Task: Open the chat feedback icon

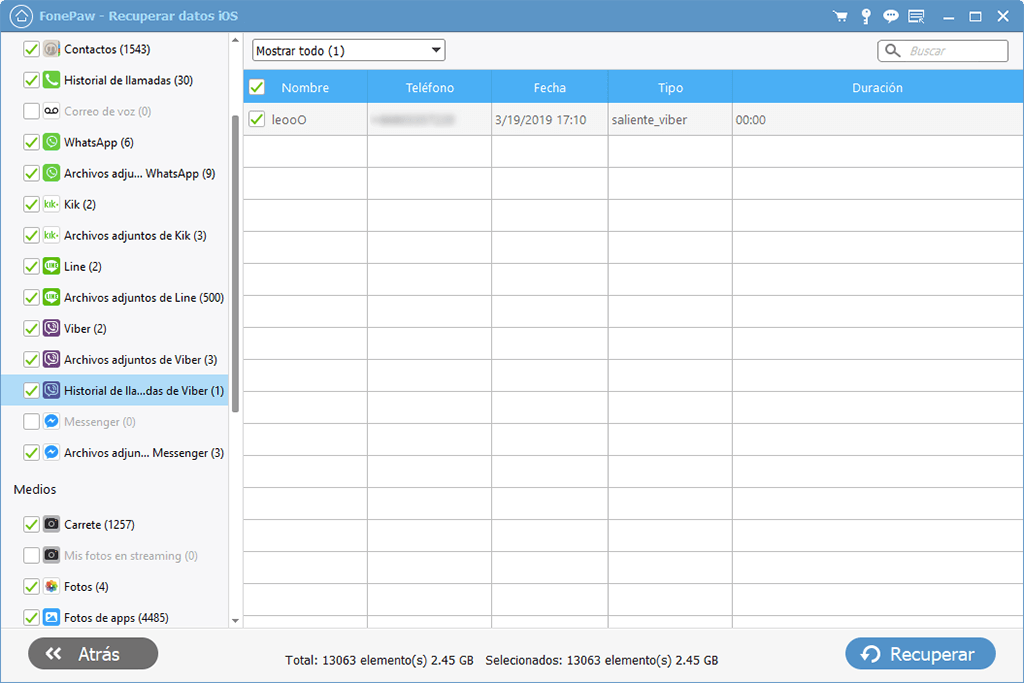Action: (x=891, y=16)
